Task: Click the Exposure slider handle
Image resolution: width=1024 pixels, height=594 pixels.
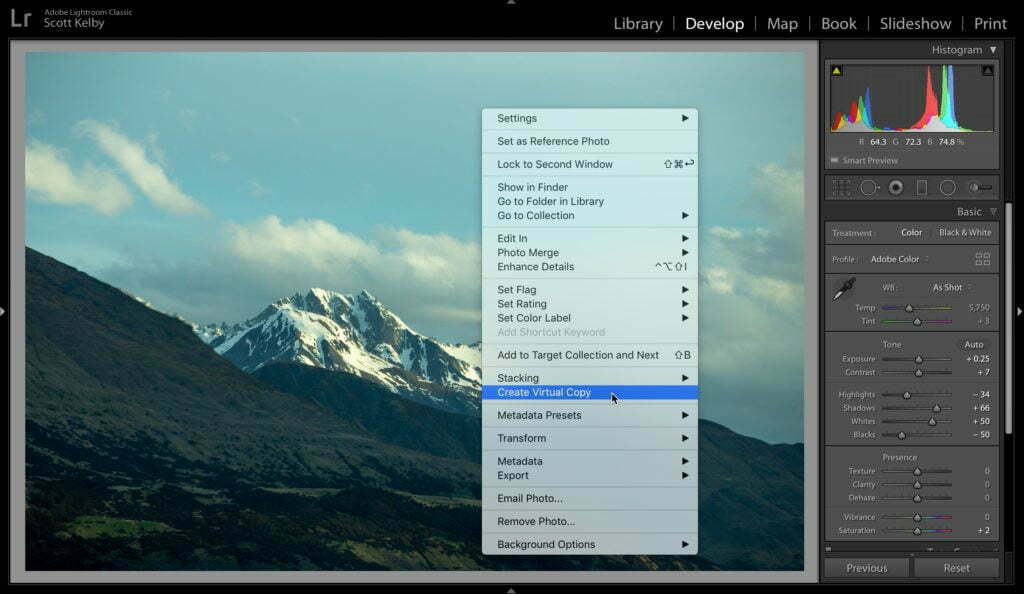Action: (x=919, y=359)
